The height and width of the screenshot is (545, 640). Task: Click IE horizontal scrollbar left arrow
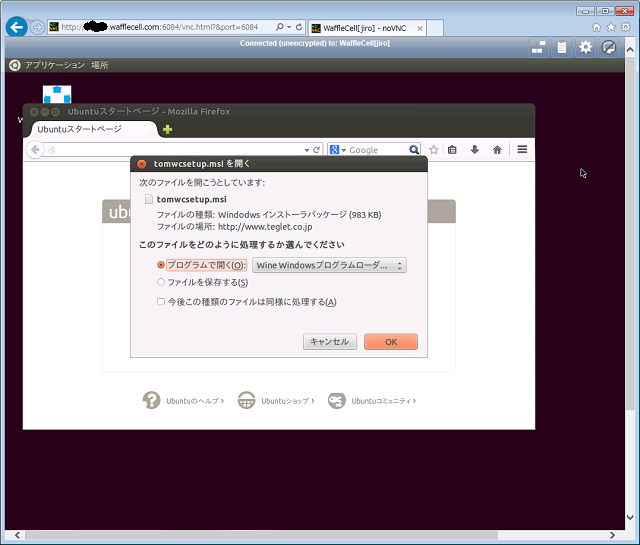click(x=17, y=535)
